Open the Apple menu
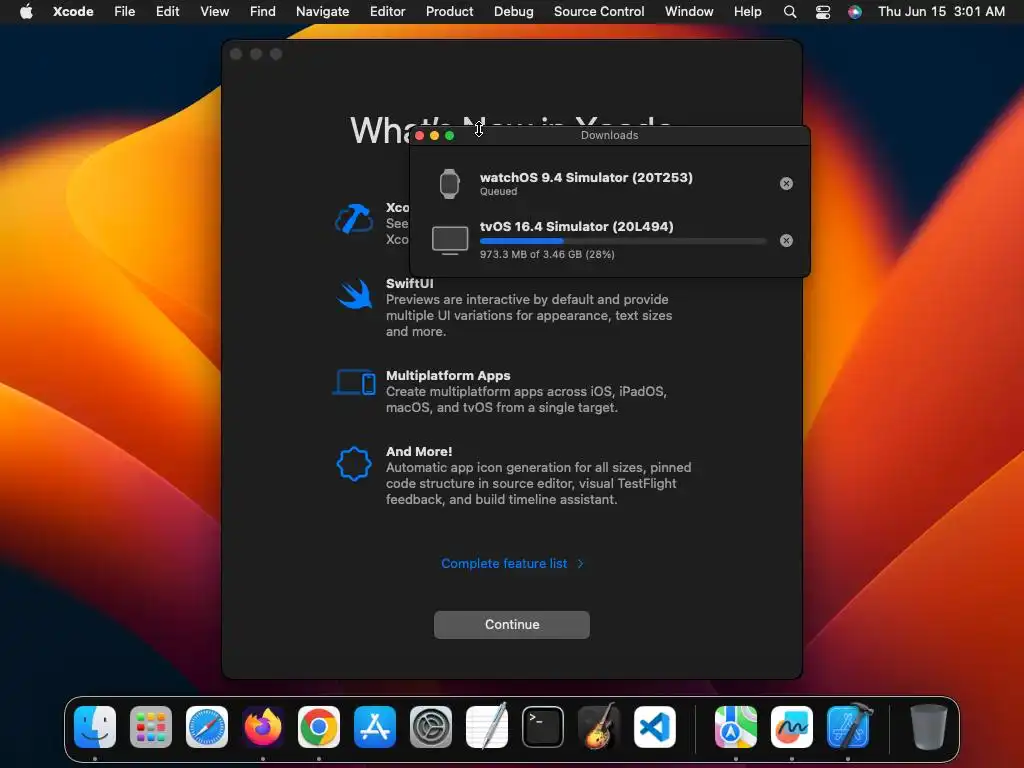Viewport: 1024px width, 768px height. point(26,11)
